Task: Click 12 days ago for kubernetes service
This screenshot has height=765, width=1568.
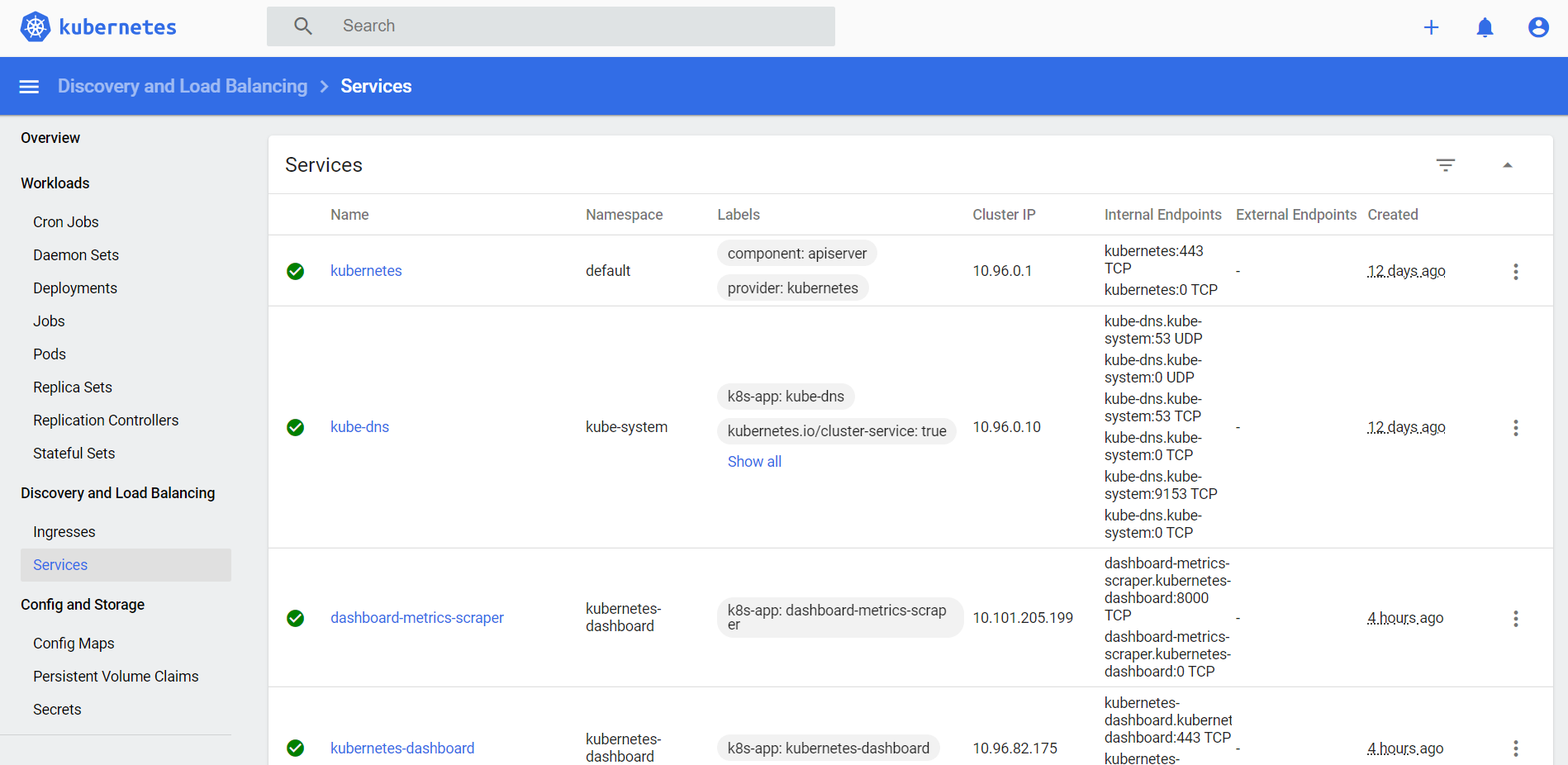Action: 1406,271
